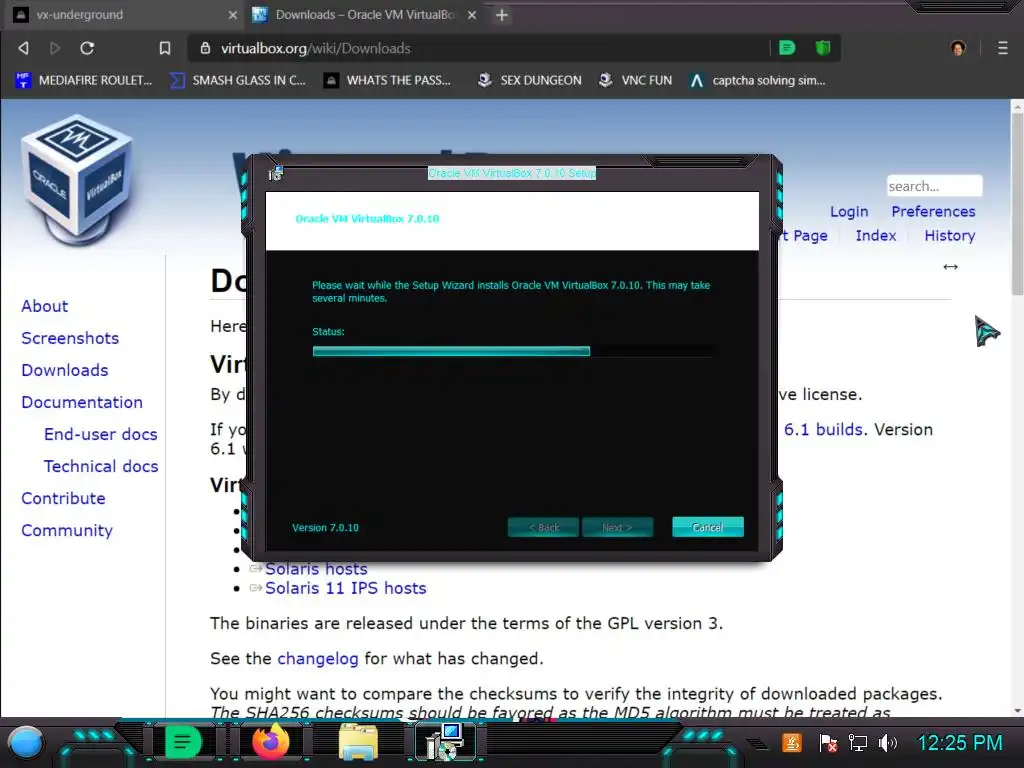Expand hidden tray icons arrow
1024x768 pixels.
(x=758, y=743)
